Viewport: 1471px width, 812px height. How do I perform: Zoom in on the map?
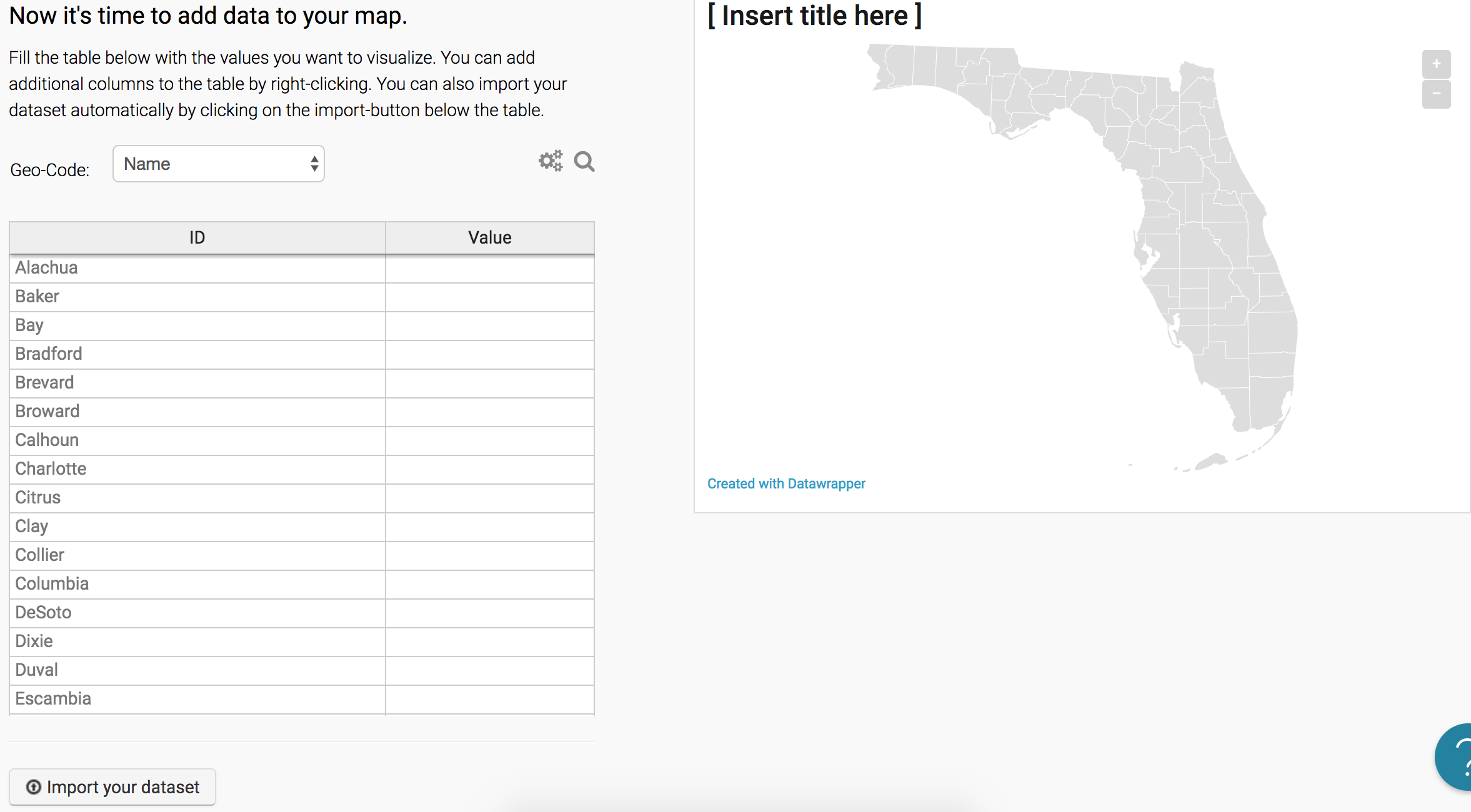point(1436,64)
